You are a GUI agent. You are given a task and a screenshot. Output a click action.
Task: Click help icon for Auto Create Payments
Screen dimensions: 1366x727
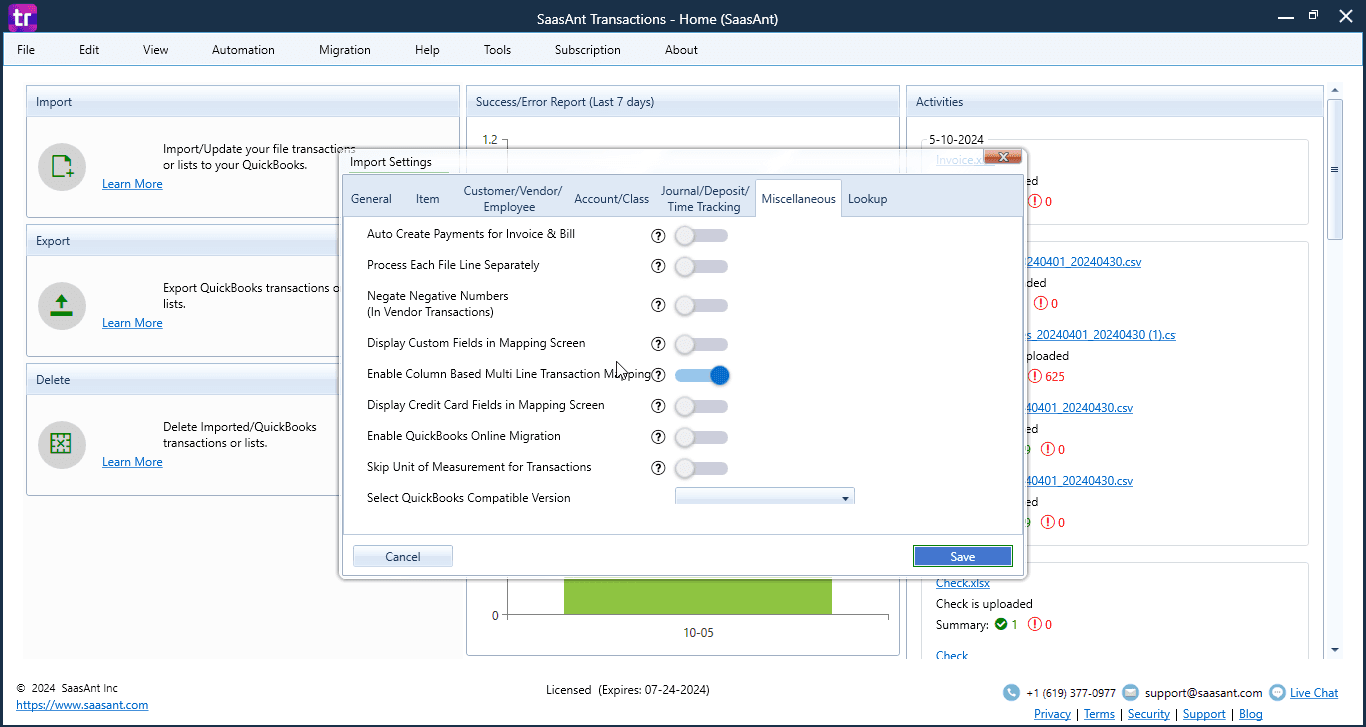tap(658, 236)
